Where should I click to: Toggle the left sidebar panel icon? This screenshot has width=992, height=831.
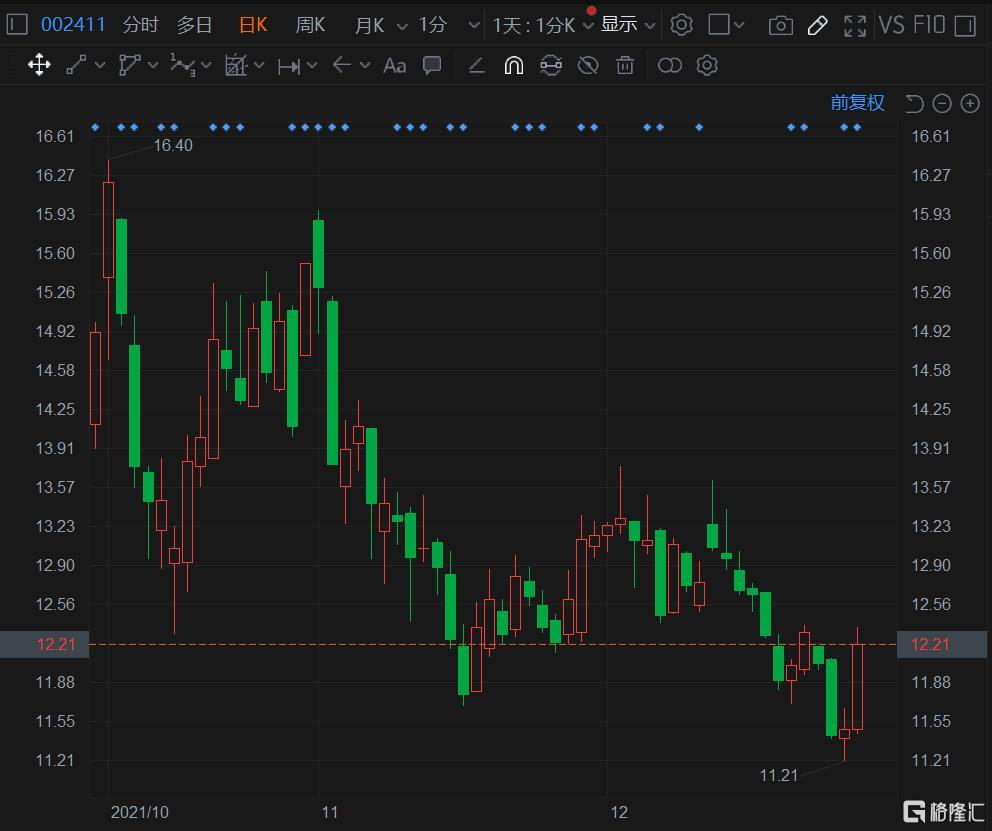[17, 25]
